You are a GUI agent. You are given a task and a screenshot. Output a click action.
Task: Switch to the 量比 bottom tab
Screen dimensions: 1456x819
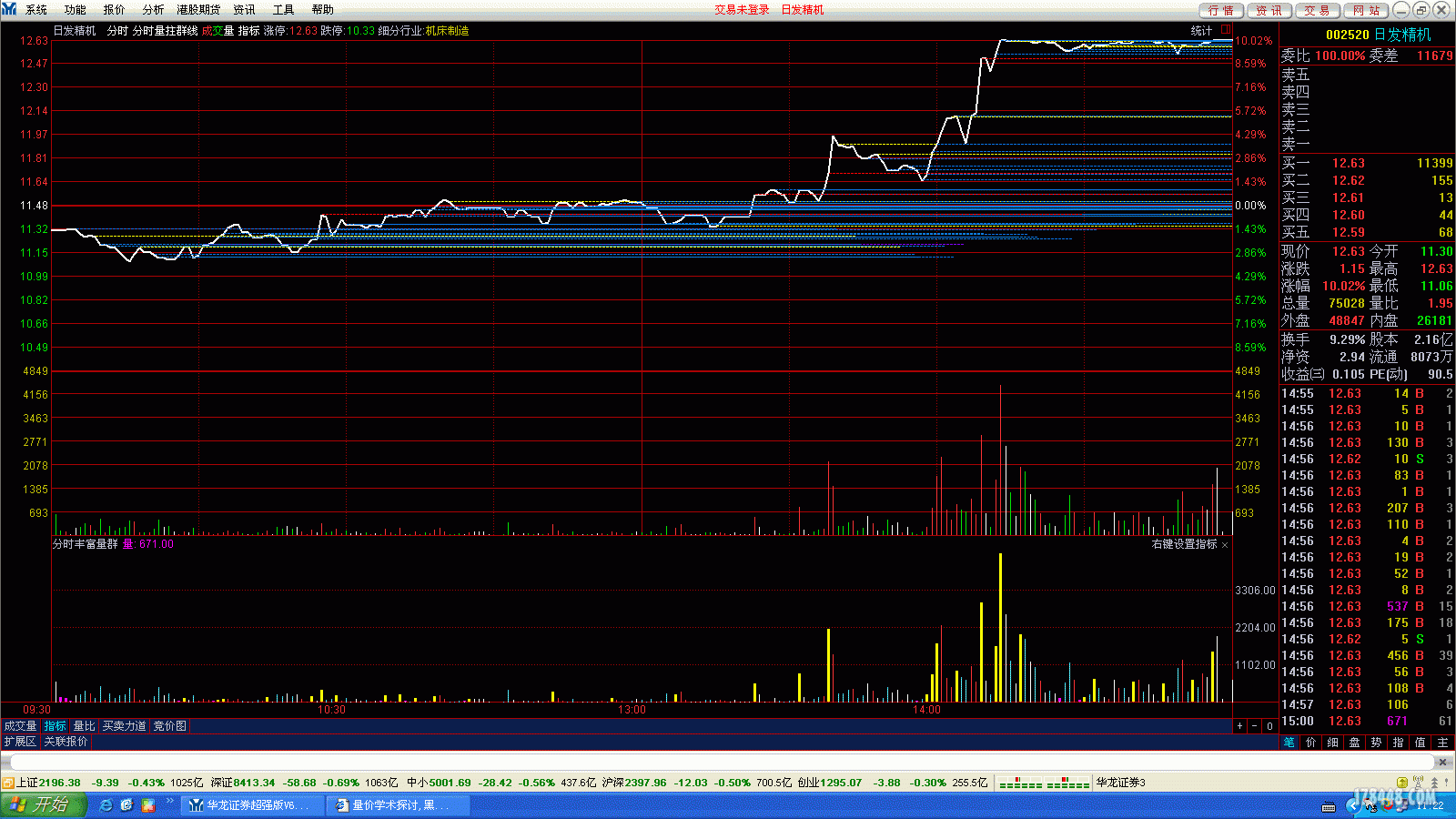[85, 726]
